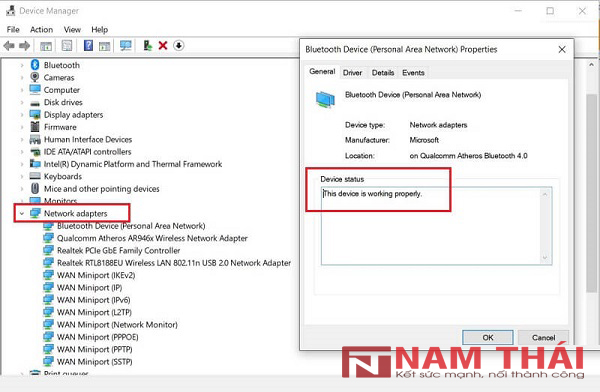The image size is (600, 392).
Task: Click the Display adapters icon
Action: click(x=35, y=114)
